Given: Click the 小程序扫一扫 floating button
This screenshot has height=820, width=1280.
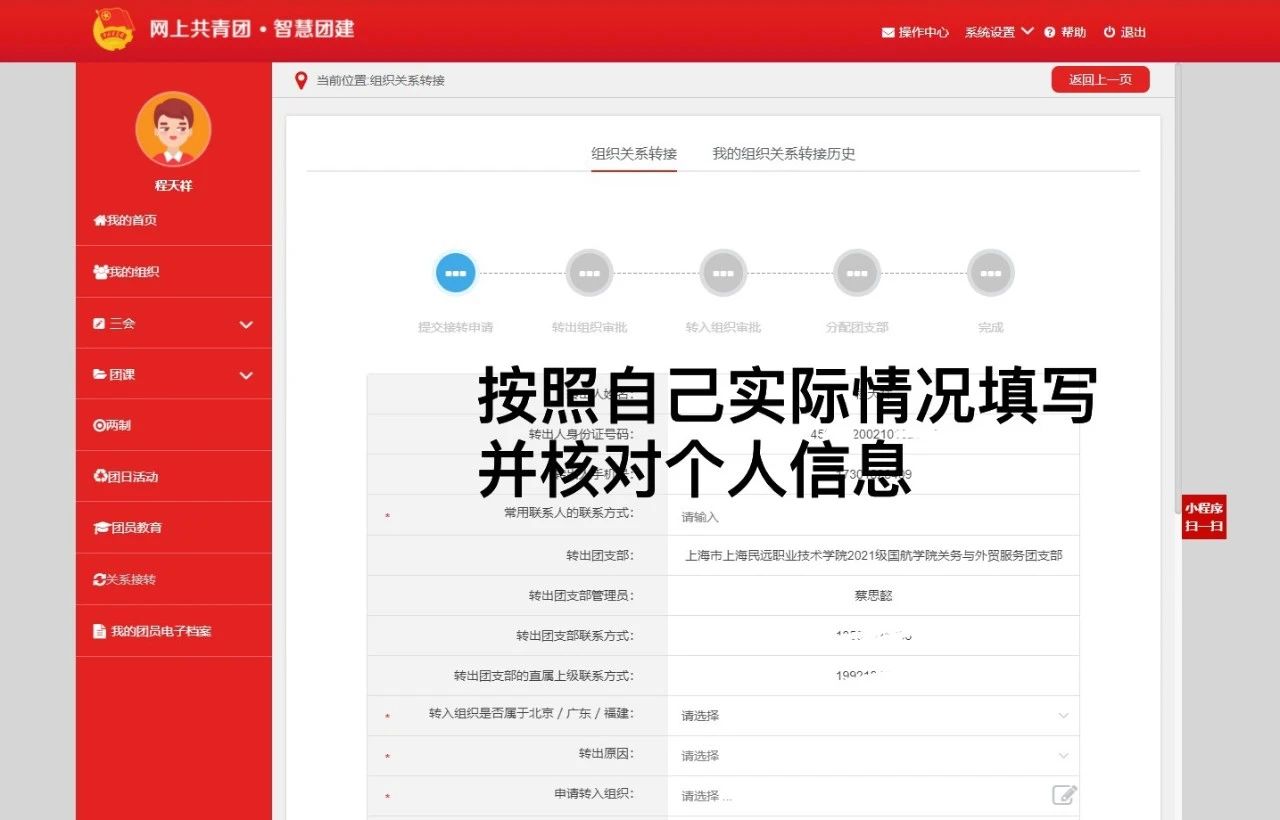Looking at the screenshot, I should pos(1204,517).
